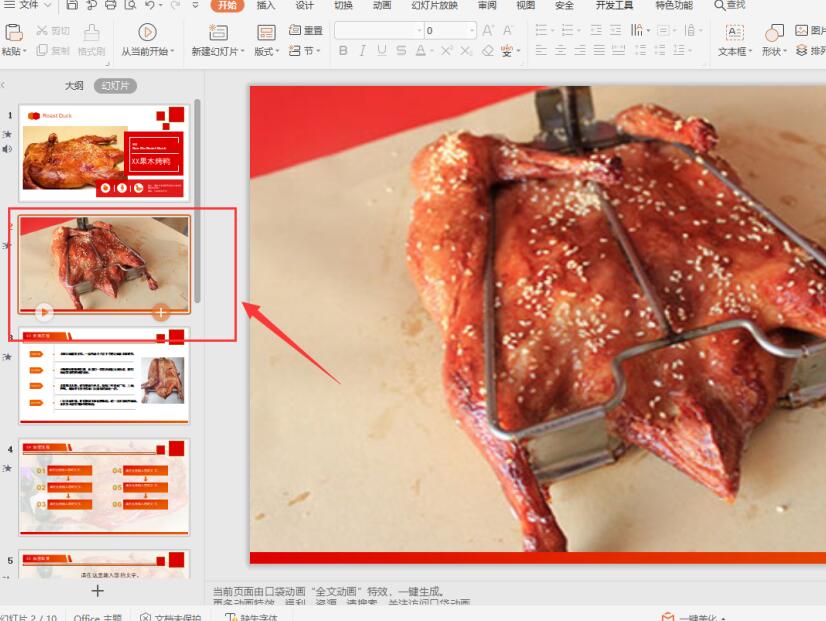The height and width of the screenshot is (621, 826).
Task: Click the plus button below slide thumbnails
Action: [x=97, y=591]
